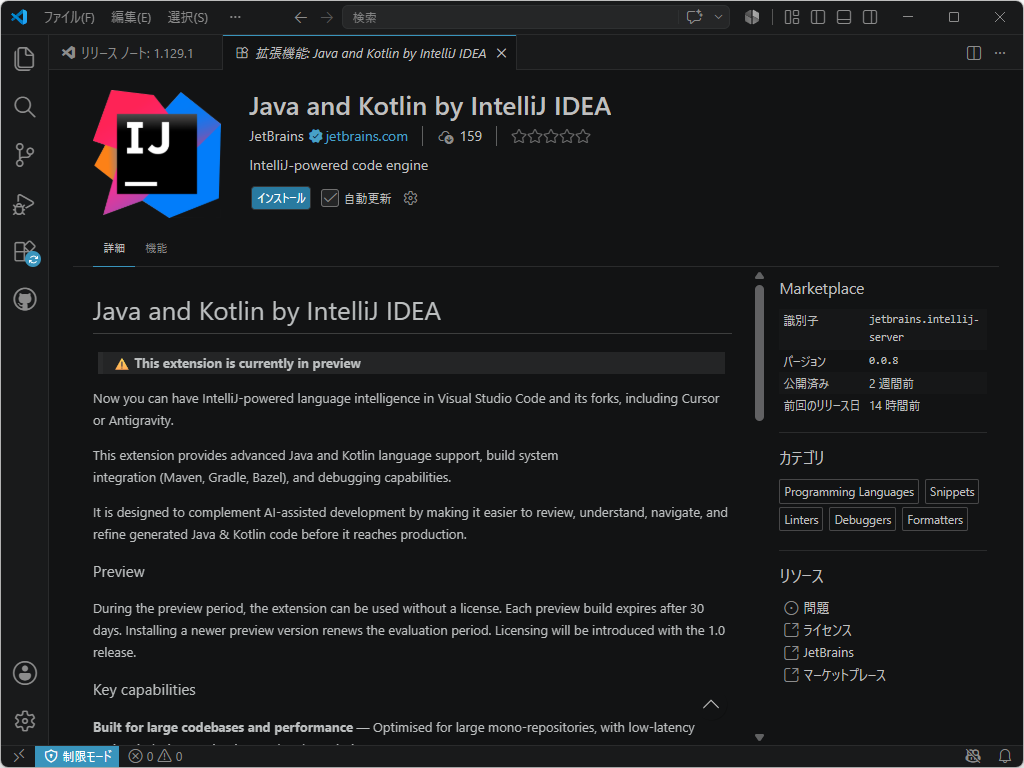Viewport: 1024px width, 768px height.
Task: Select the 詳細 tab
Action: click(x=114, y=248)
